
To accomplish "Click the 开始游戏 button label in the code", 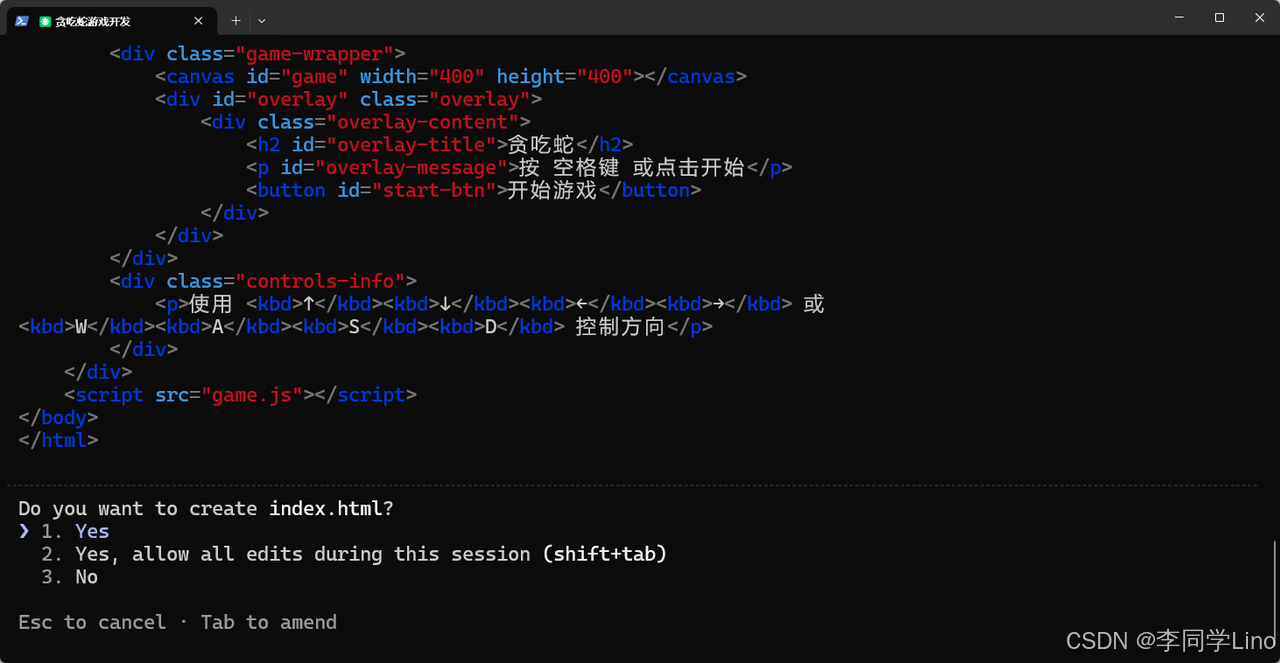I will (x=550, y=190).
